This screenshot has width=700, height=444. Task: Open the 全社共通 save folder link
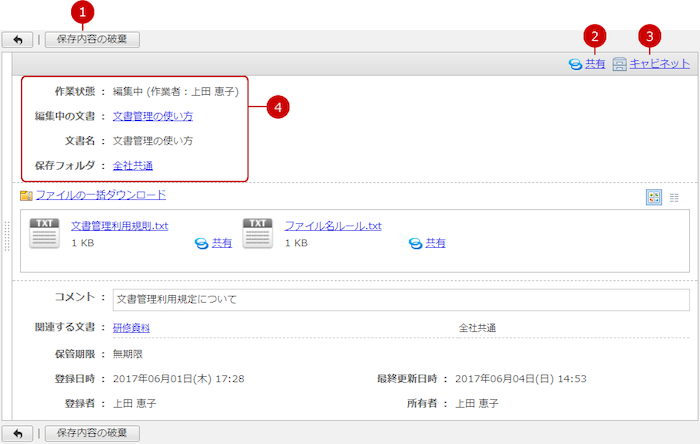[x=133, y=165]
